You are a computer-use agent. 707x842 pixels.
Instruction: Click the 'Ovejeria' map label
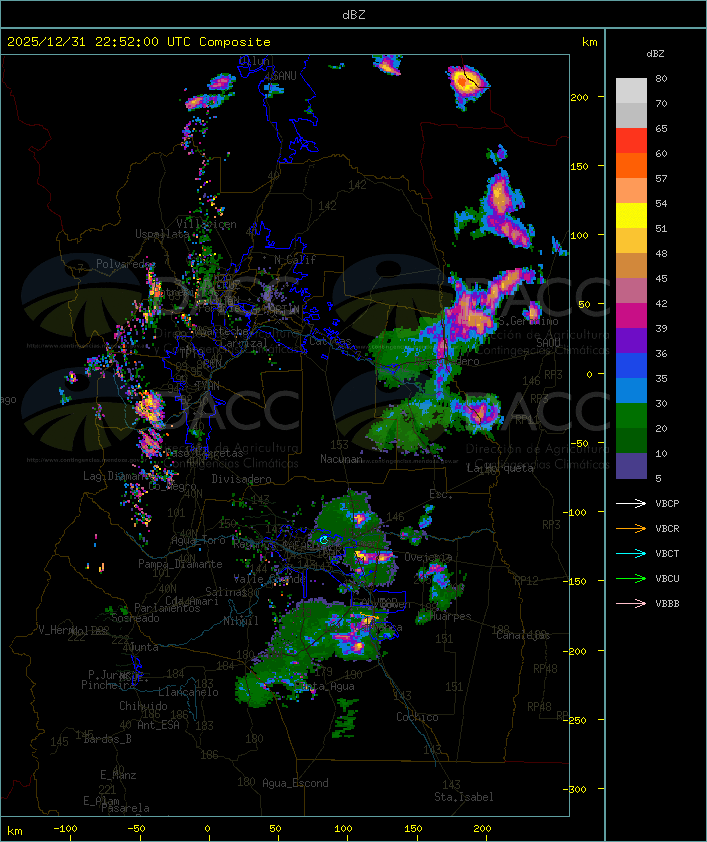pyautogui.click(x=428, y=557)
